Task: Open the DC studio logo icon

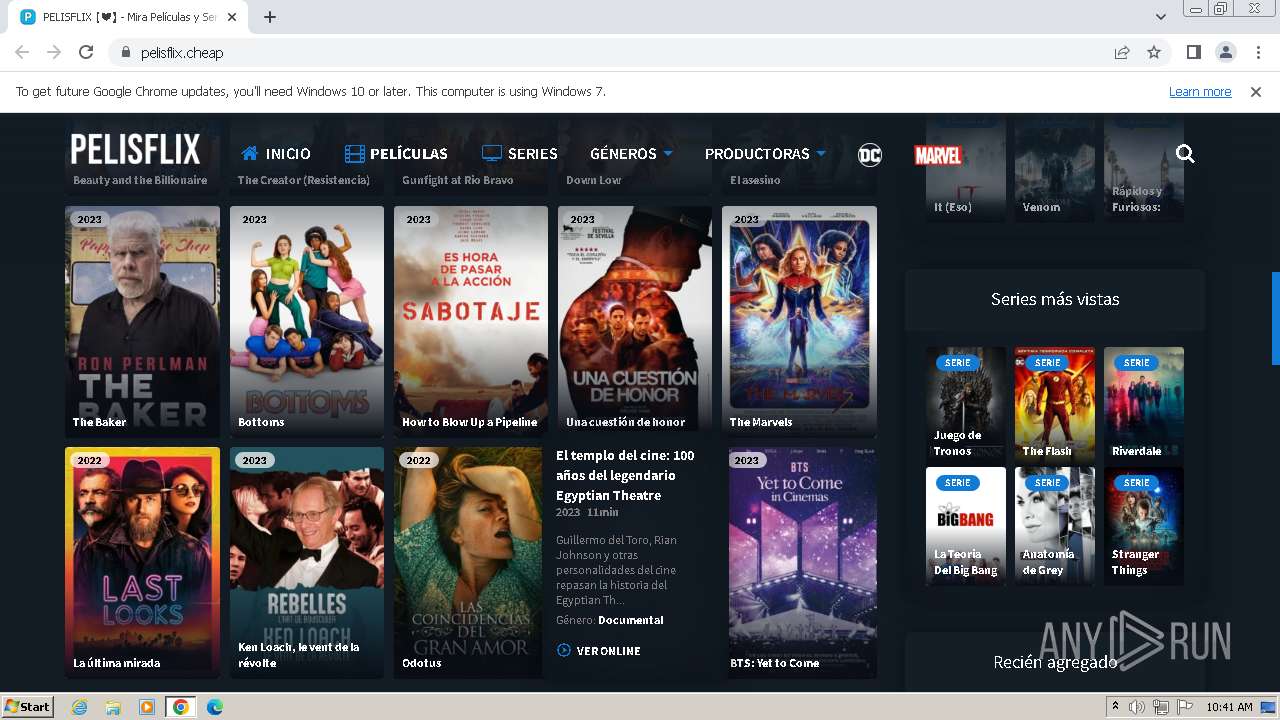Action: 870,154
